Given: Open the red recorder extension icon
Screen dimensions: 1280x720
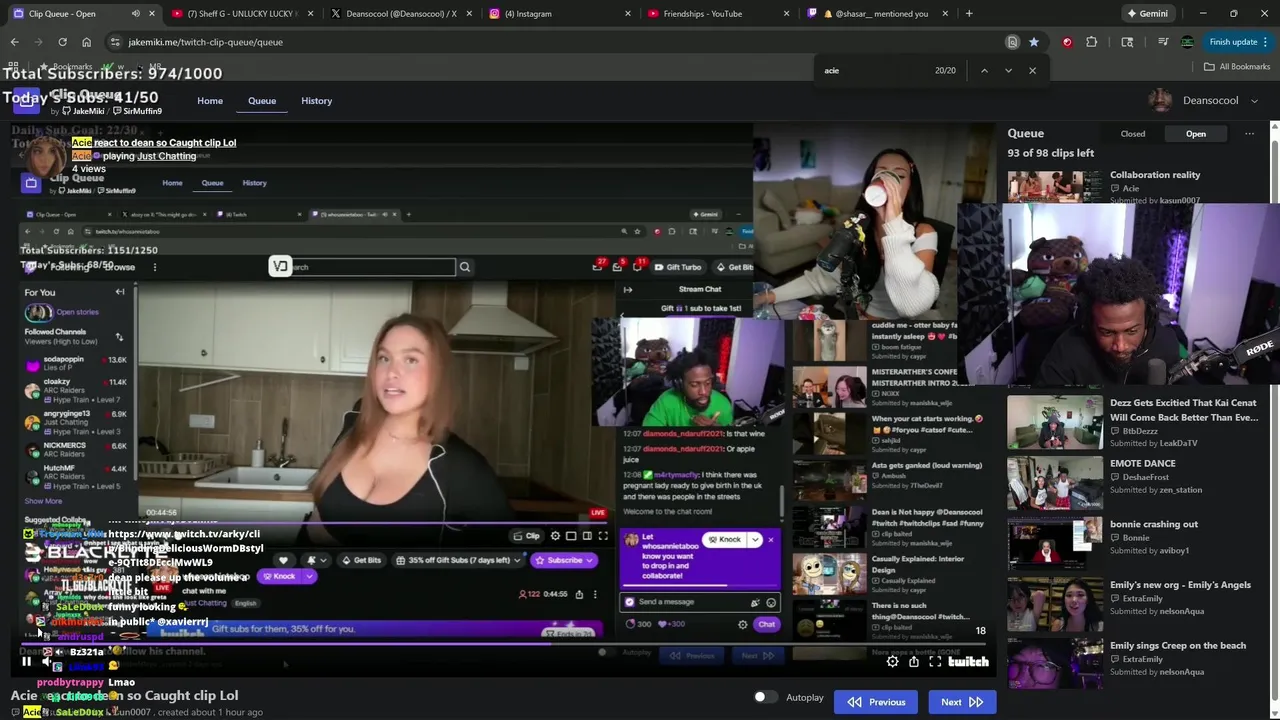Looking at the screenshot, I should tap(1067, 42).
